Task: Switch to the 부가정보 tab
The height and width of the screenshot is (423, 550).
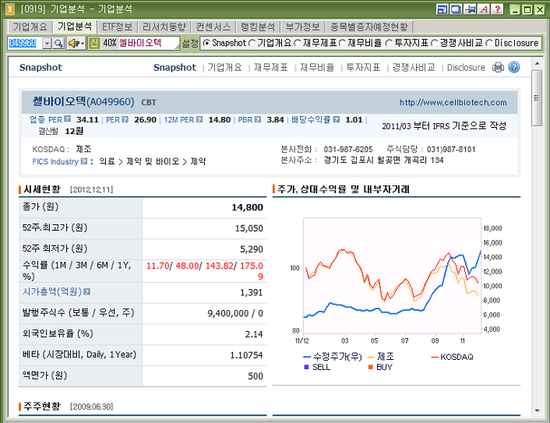Action: (x=303, y=27)
